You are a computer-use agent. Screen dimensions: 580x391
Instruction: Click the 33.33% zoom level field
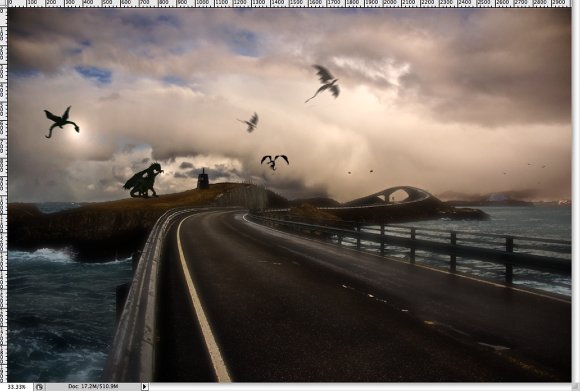(17, 387)
